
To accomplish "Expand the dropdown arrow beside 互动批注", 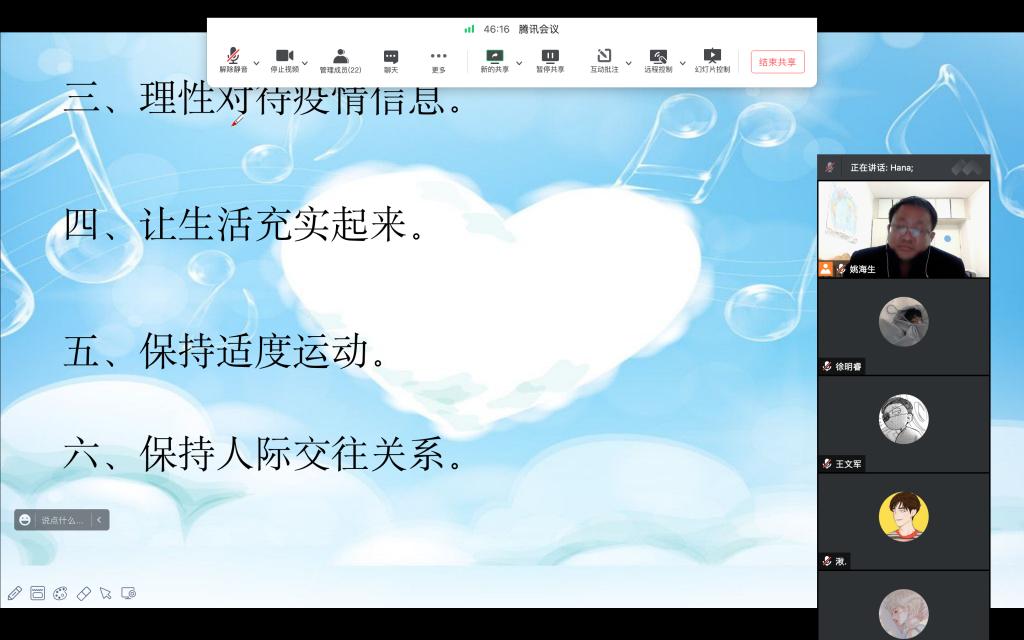I will (628, 63).
